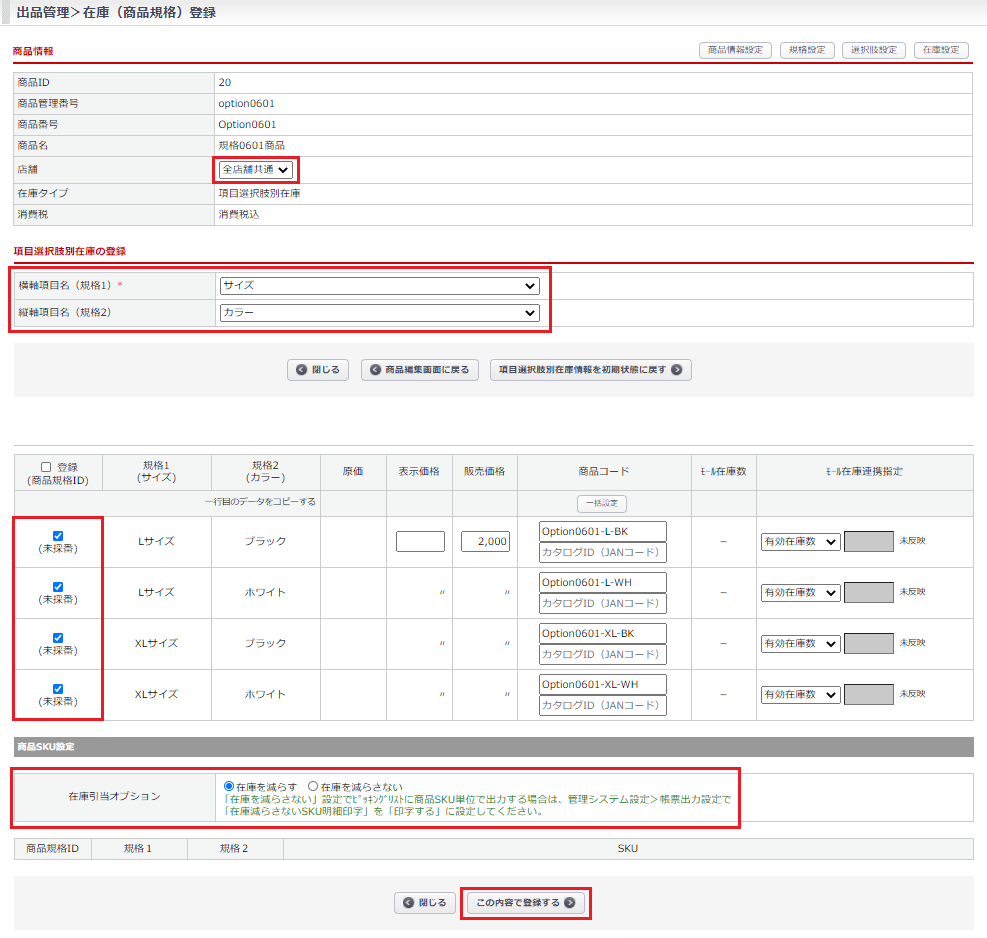This screenshot has height=938, width=987.
Task: Click 一括設定 button under 商品コード
Action: point(602,504)
